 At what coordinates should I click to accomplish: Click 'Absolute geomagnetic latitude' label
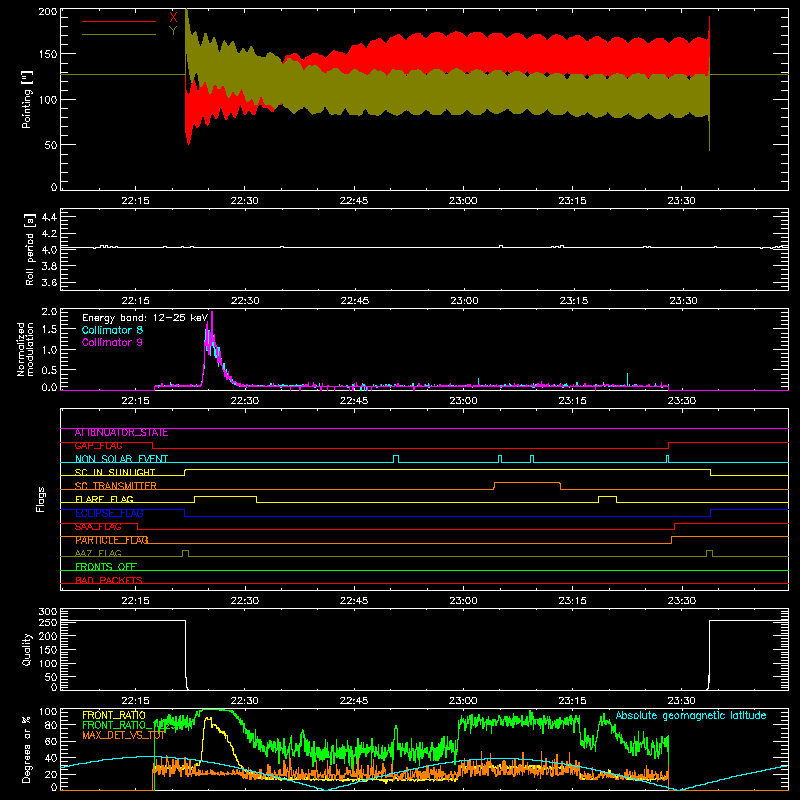[x=691, y=715]
